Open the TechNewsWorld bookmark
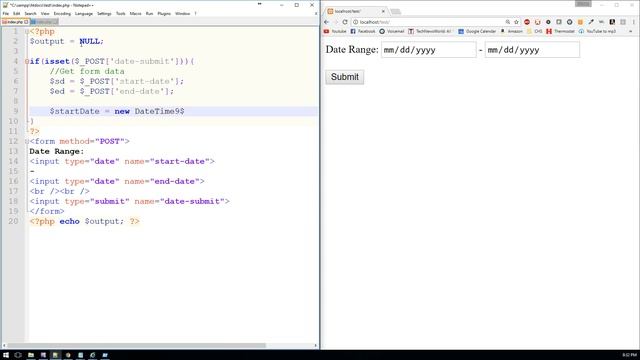Image resolution: width=640 pixels, height=360 pixels. point(430,31)
